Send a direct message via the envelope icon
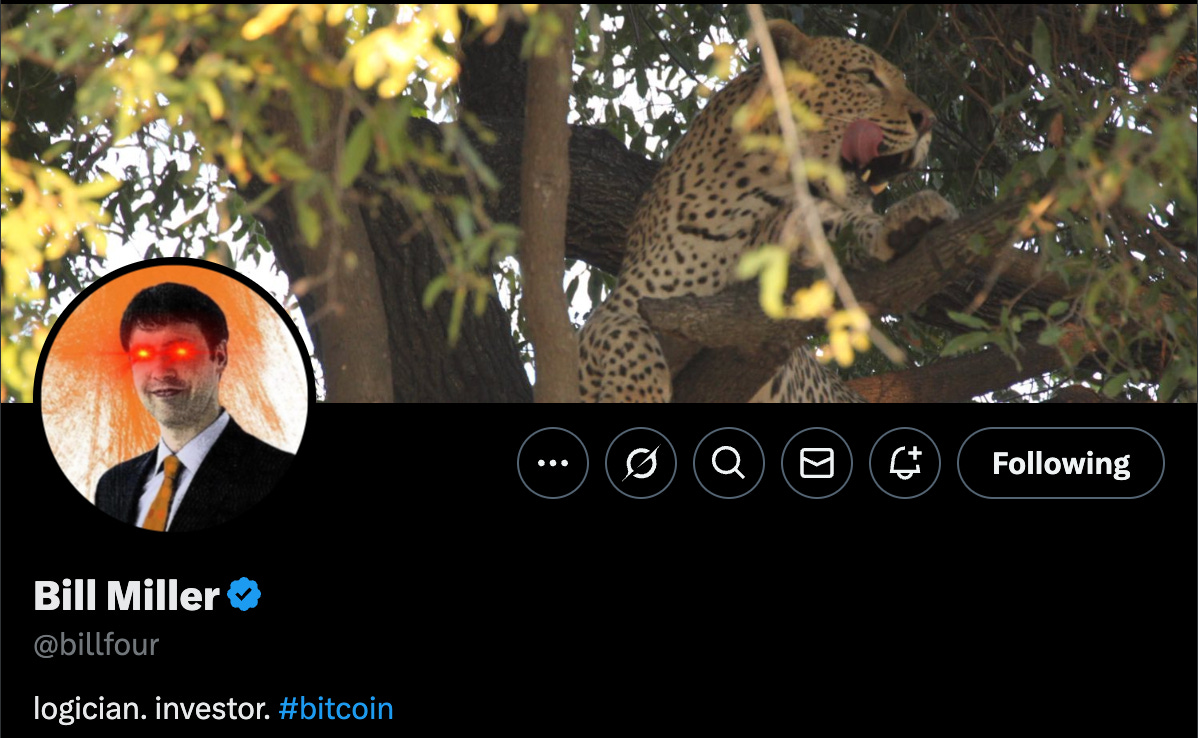 pyautogui.click(x=816, y=463)
